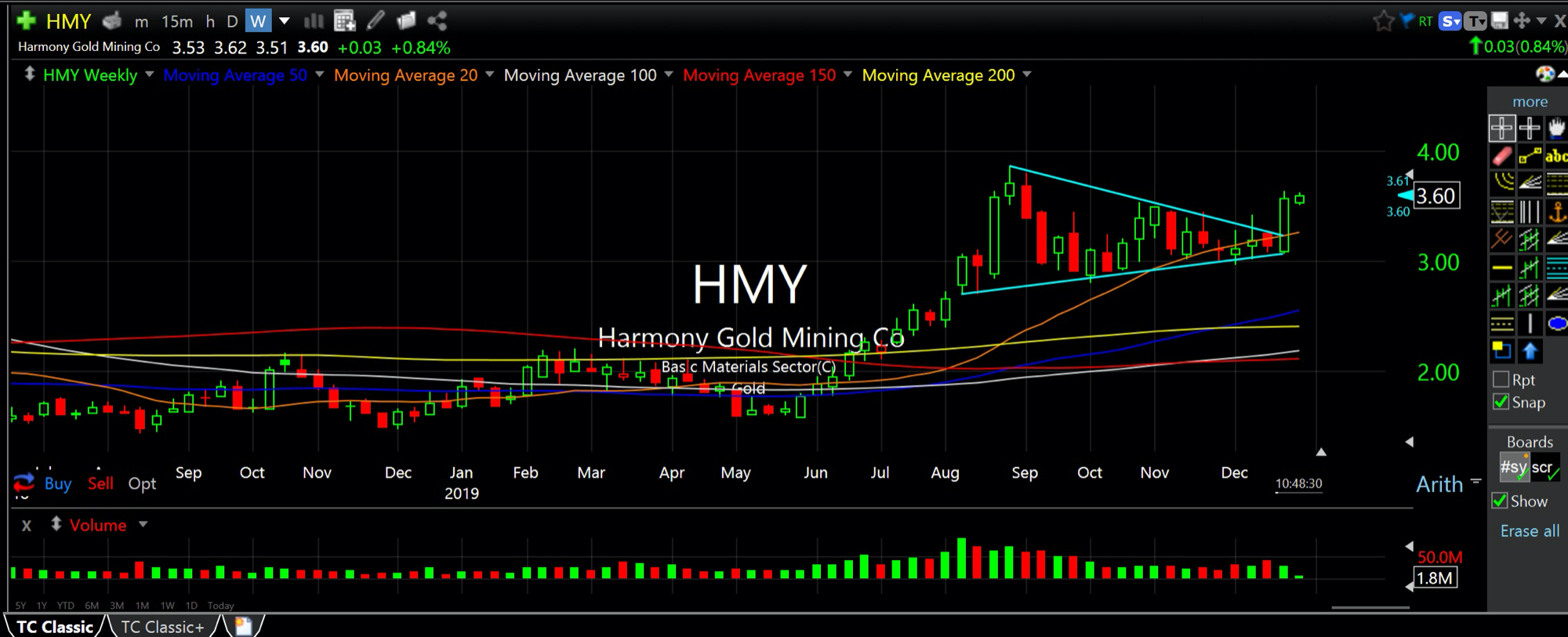Click the share chart icon
1568x637 pixels.
click(x=437, y=20)
